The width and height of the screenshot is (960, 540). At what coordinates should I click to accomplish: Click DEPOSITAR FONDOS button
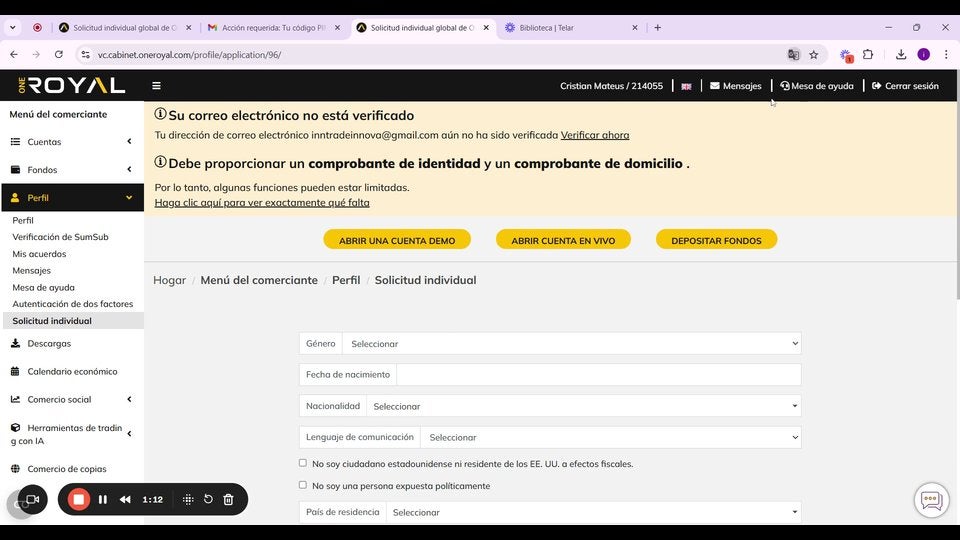(x=716, y=240)
